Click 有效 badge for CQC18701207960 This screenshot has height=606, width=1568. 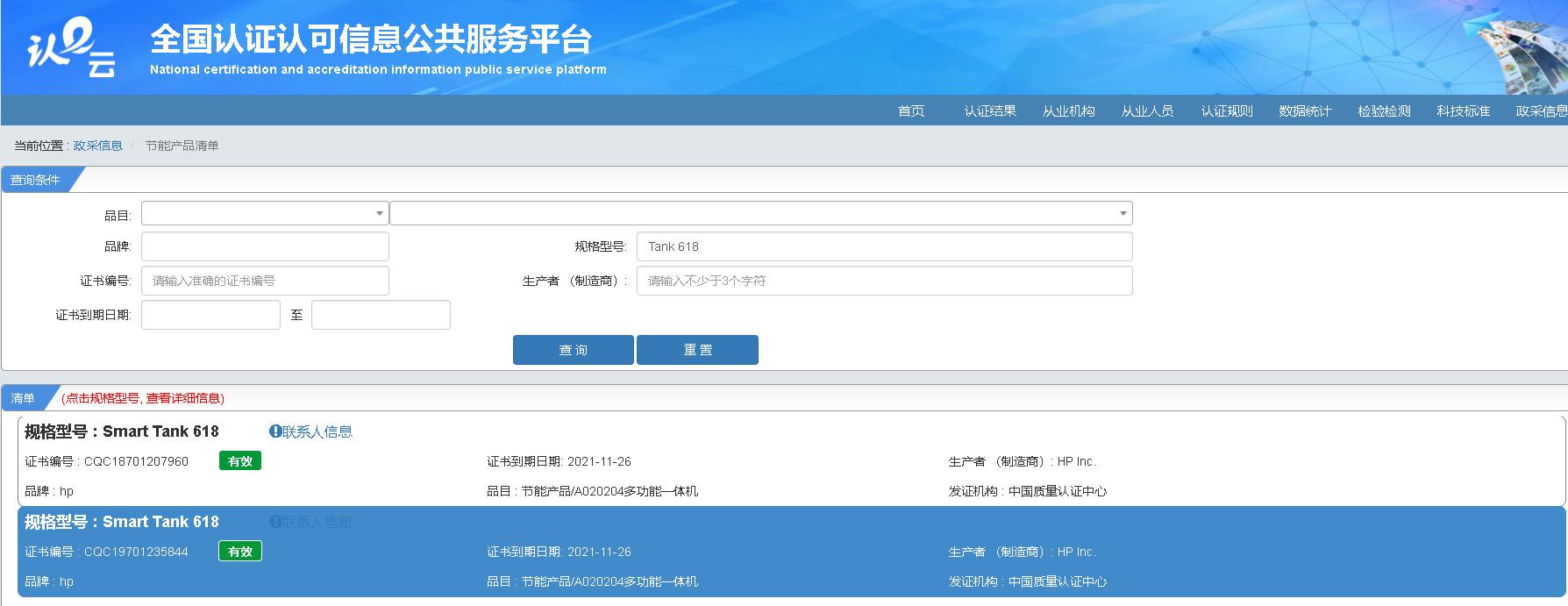click(x=240, y=461)
